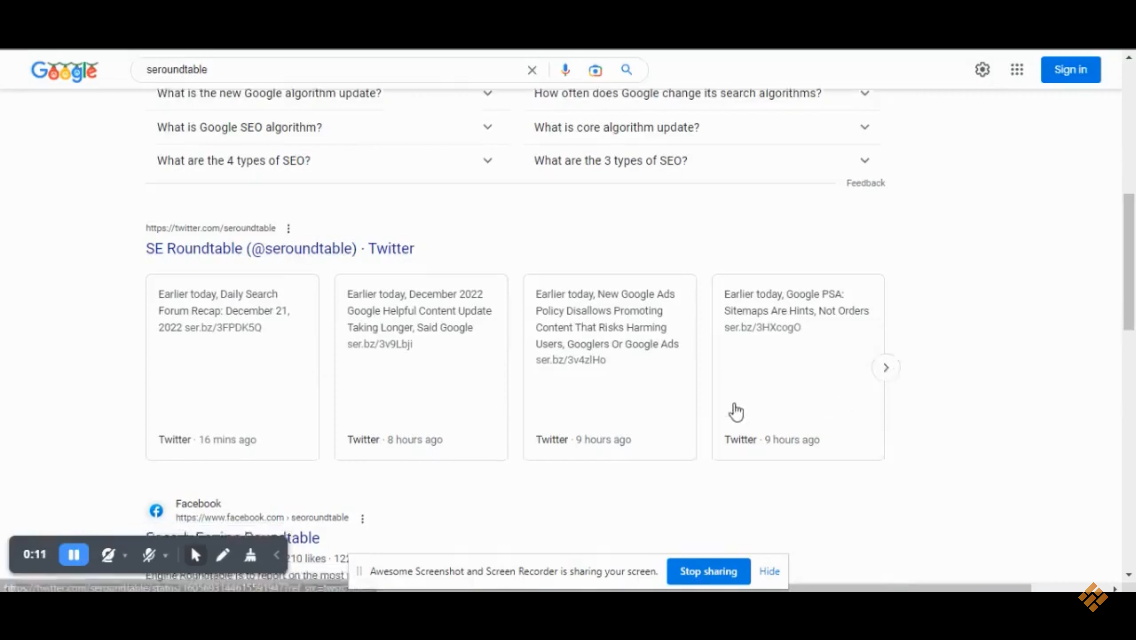This screenshot has width=1136, height=640.
Task: Open Google settings gear icon
Action: (982, 70)
